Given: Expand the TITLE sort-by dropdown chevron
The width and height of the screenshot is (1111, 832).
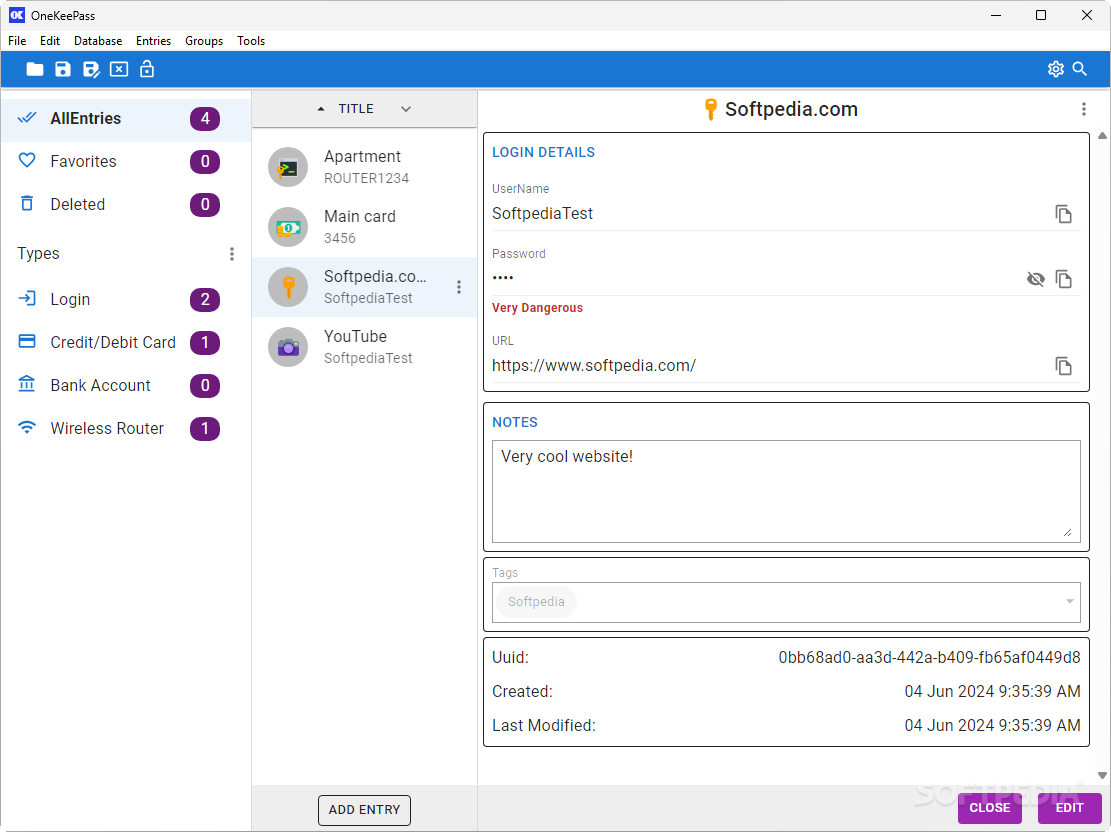Looking at the screenshot, I should point(406,109).
